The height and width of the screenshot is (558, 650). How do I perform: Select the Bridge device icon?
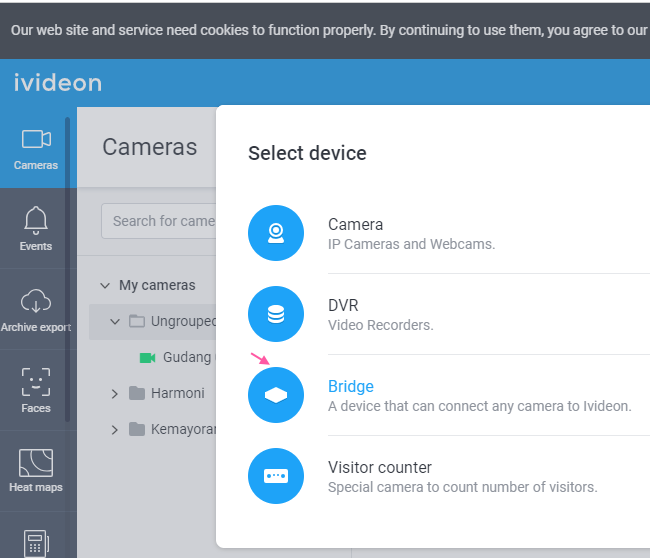(x=276, y=395)
